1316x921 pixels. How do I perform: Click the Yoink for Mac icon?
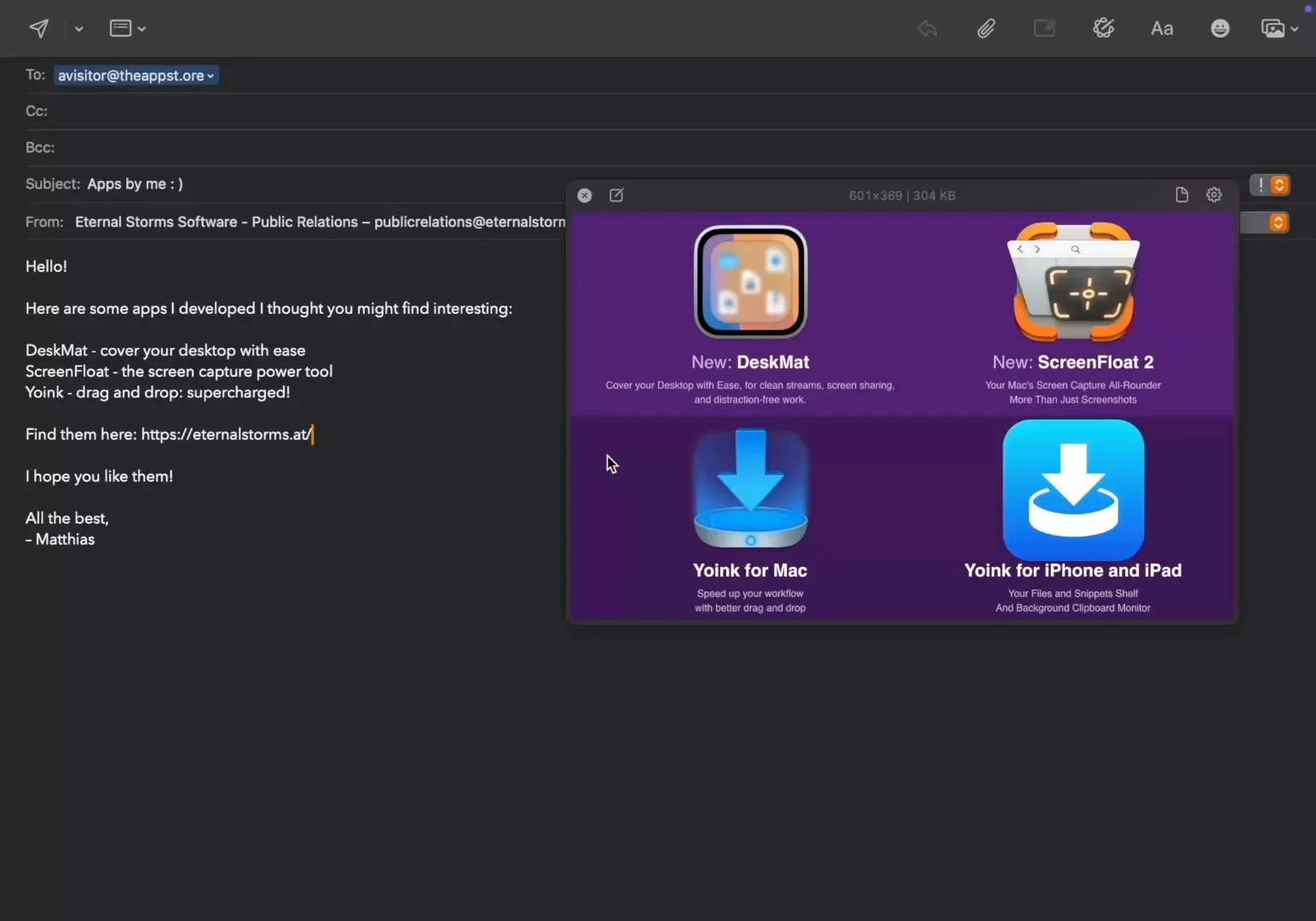point(750,489)
